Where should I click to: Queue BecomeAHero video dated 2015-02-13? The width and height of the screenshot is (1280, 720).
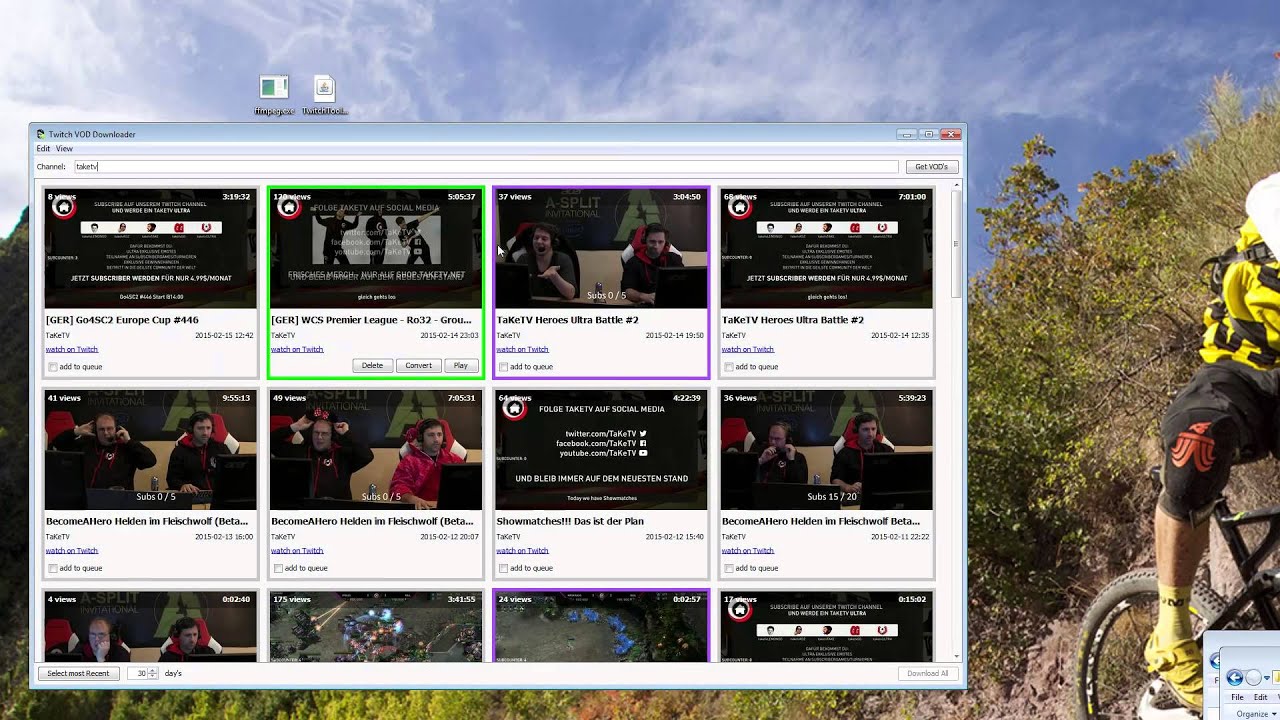[52, 568]
